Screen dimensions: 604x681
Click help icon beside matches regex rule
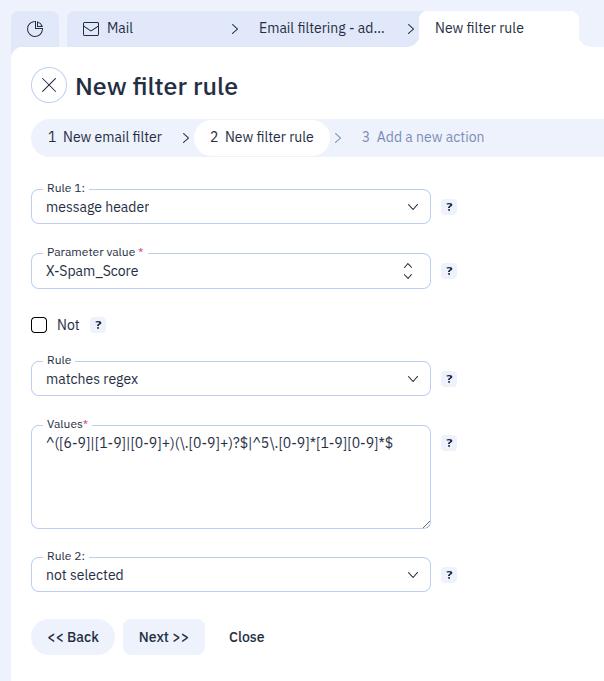point(449,379)
